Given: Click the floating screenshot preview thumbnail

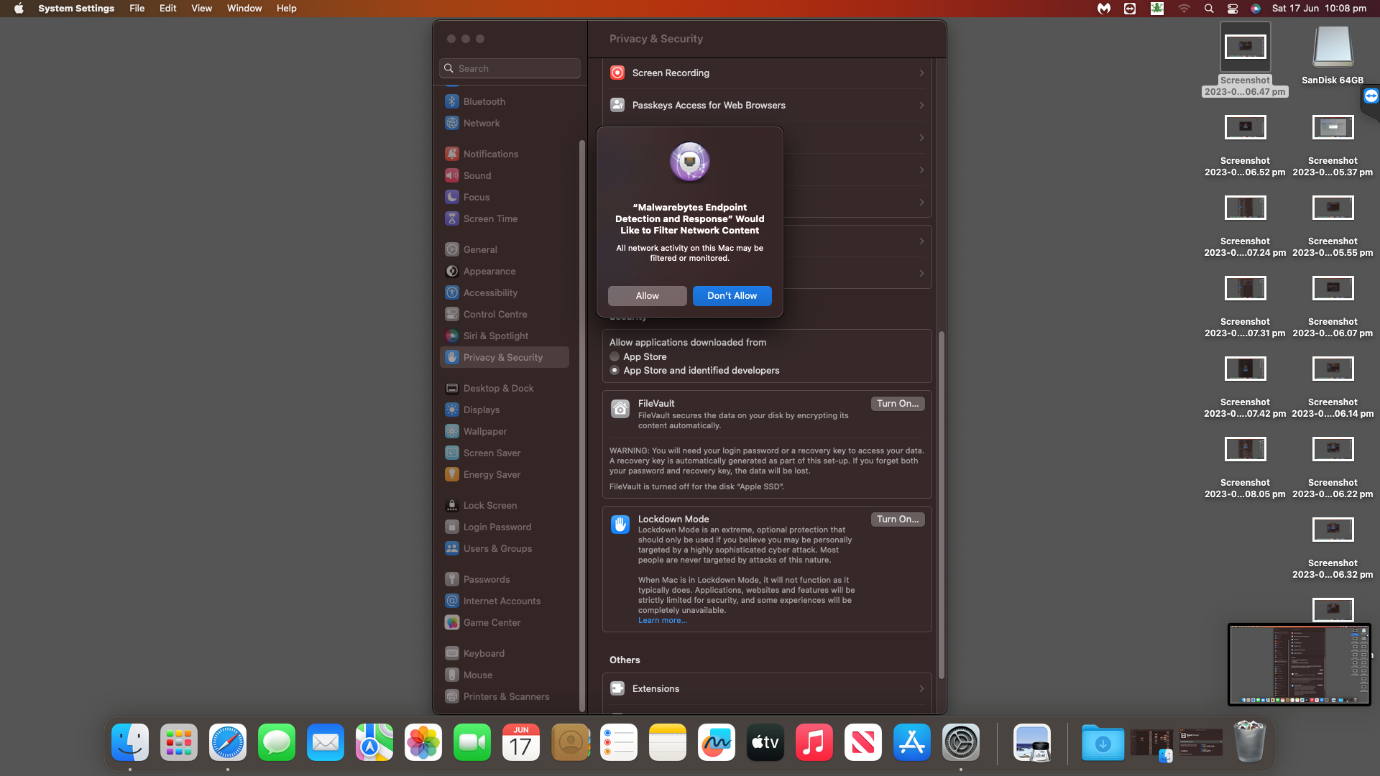Looking at the screenshot, I should (x=1299, y=664).
